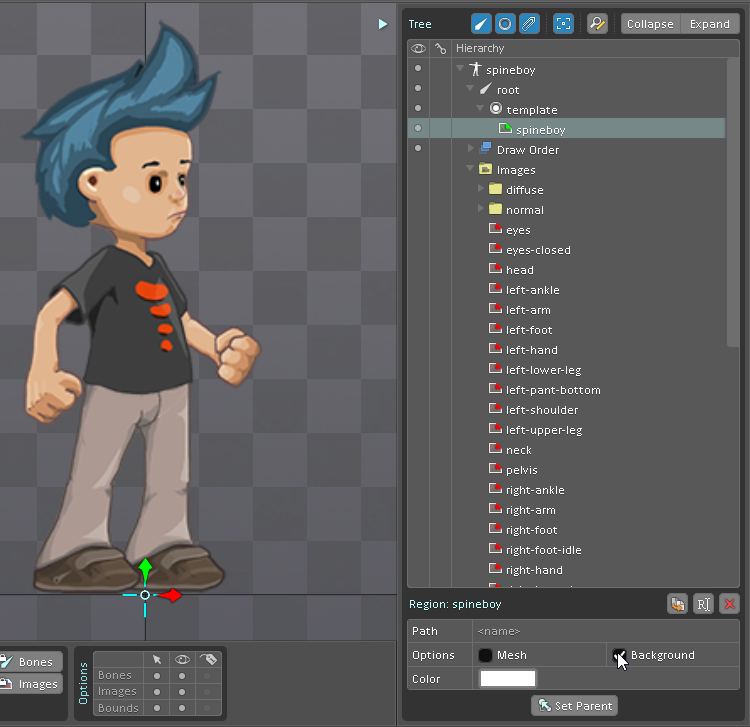This screenshot has width=750, height=727.
Task: Click the eye visibility column icon in Options
Action: tap(182, 660)
